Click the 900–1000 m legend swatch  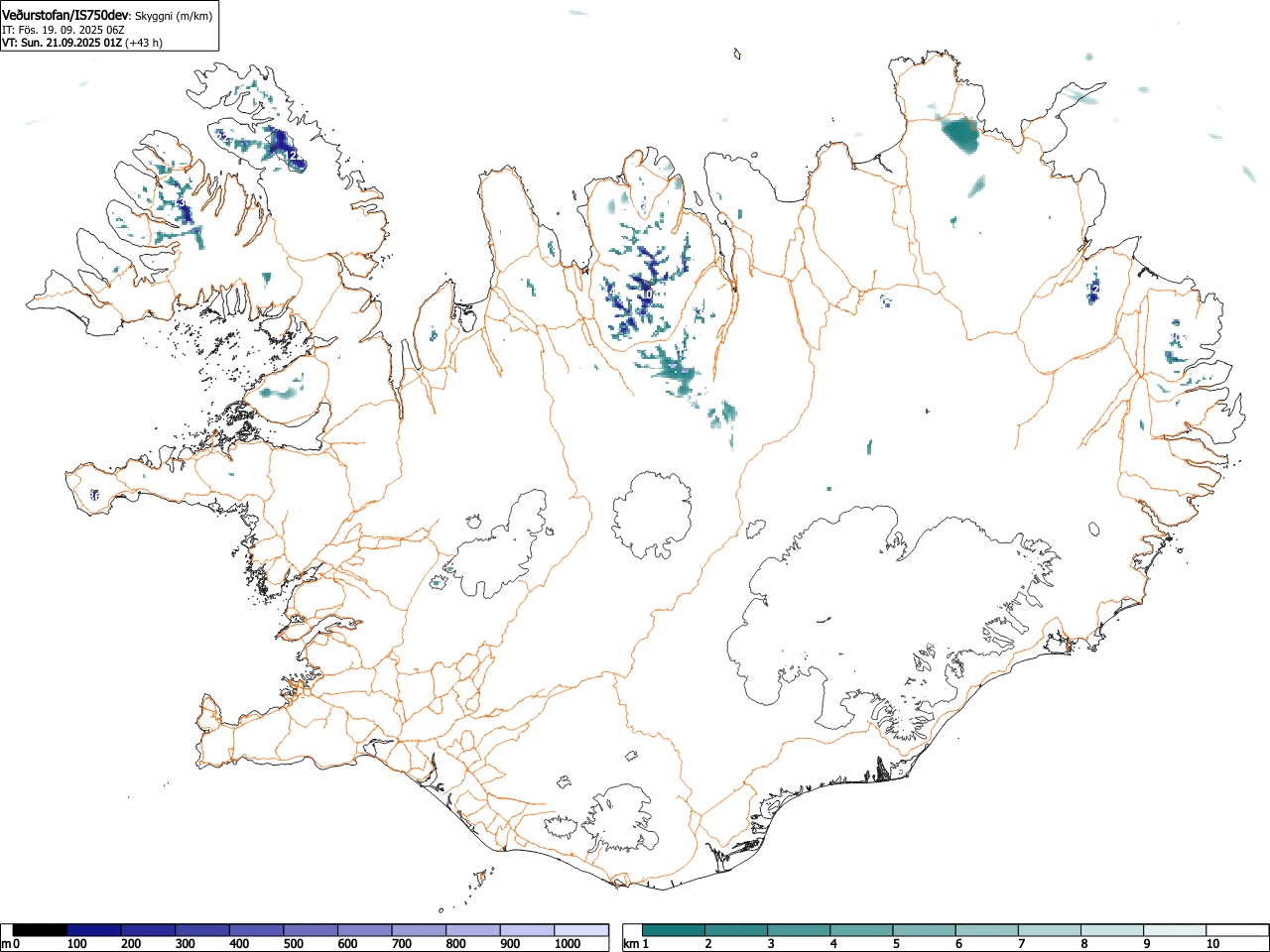527,930
